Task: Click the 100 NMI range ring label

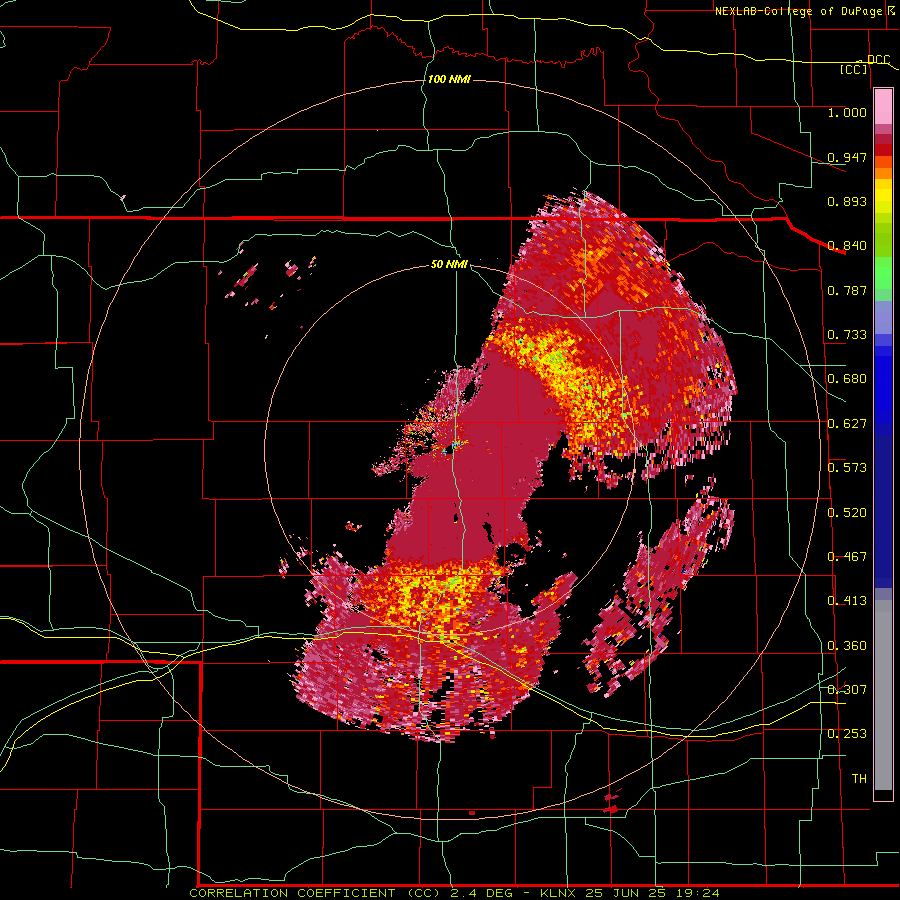Action: click(449, 79)
